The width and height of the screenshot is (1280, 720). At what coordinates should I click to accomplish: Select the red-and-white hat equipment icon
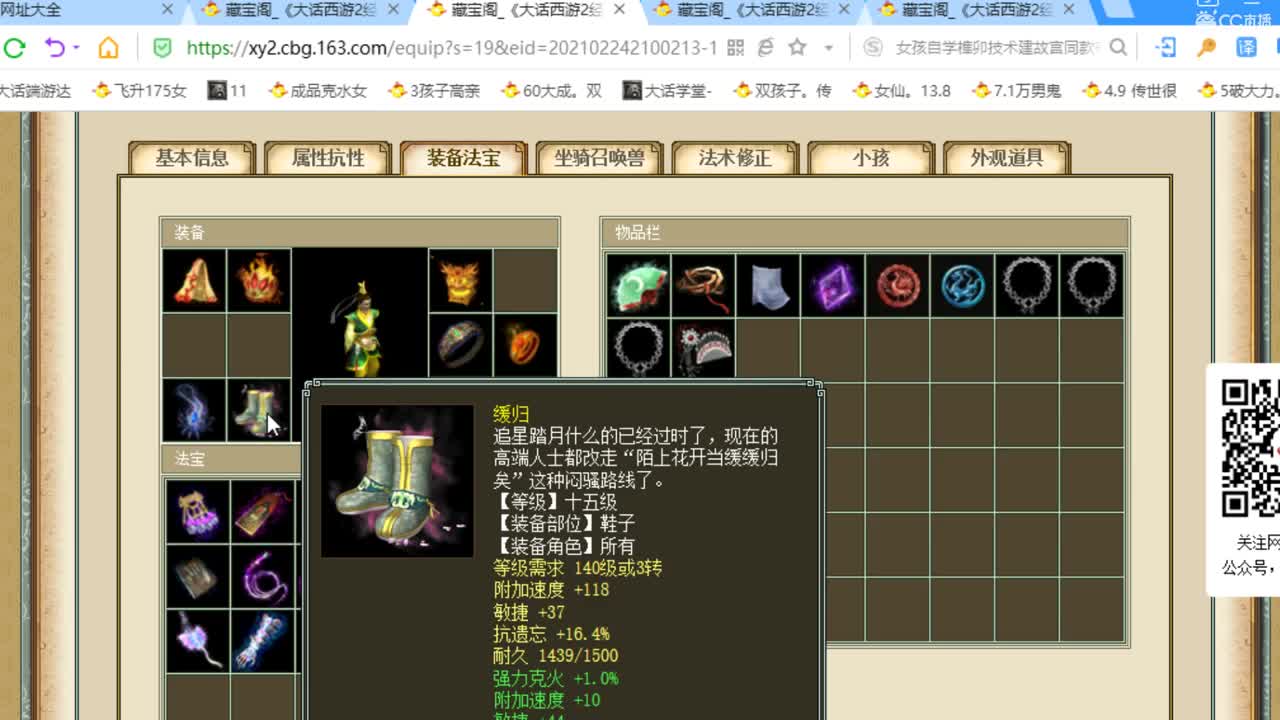pos(194,281)
